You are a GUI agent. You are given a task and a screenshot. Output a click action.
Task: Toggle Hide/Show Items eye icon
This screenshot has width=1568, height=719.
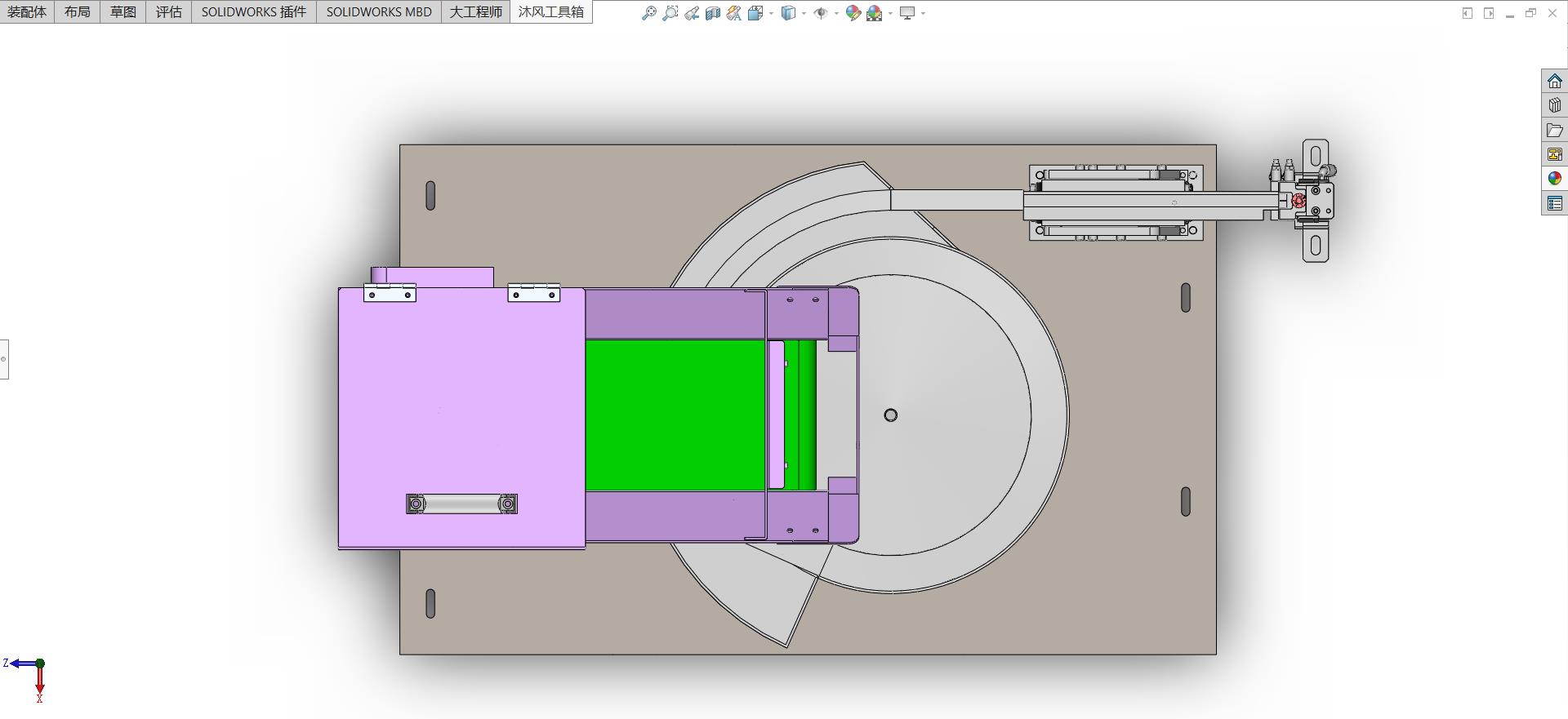tap(821, 13)
